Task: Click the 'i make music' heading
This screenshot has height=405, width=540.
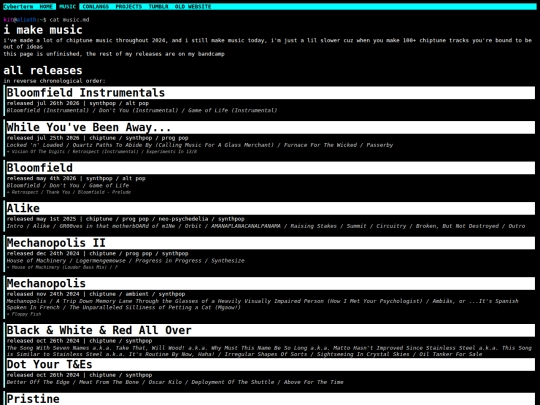Action: 43,30
